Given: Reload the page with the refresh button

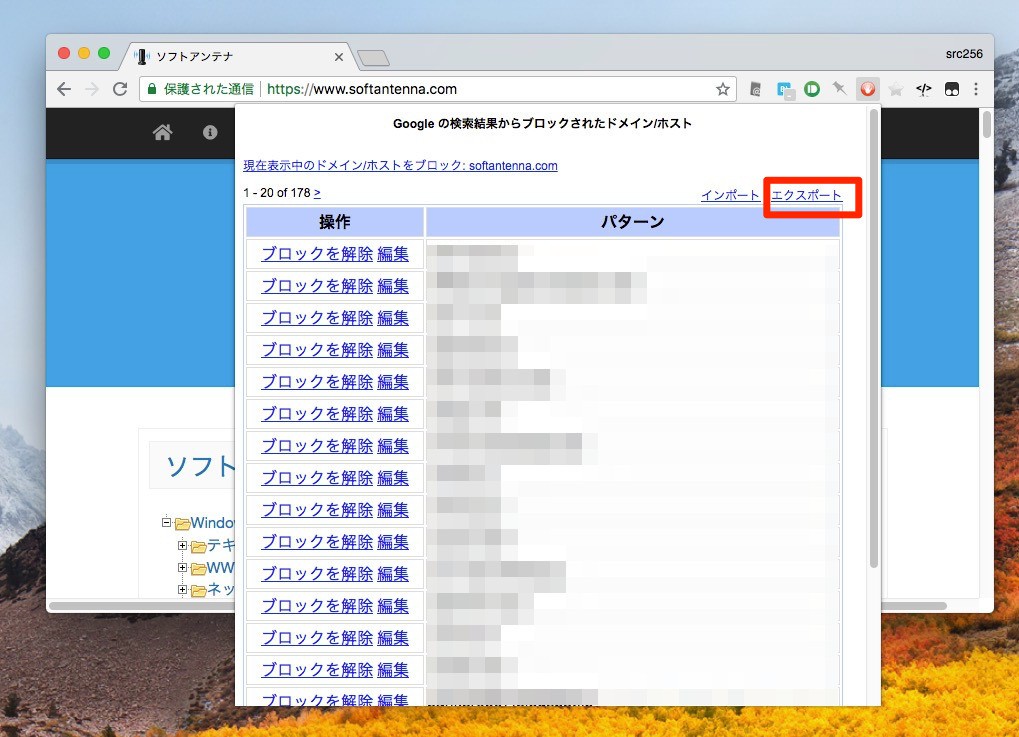Looking at the screenshot, I should 120,89.
